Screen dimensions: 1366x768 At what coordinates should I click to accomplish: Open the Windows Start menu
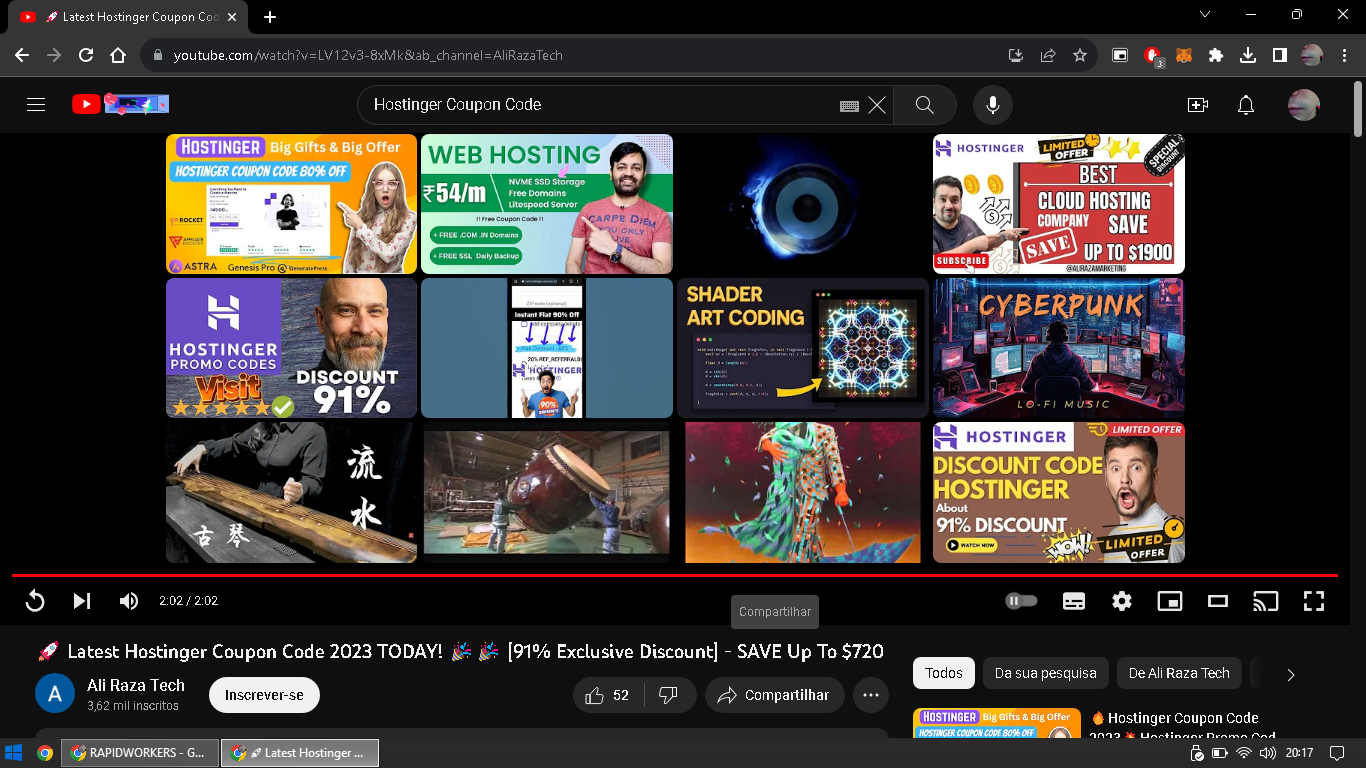point(14,753)
